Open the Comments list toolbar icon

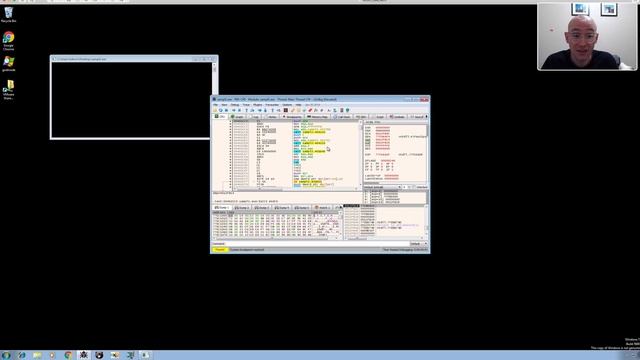[x=298, y=110]
